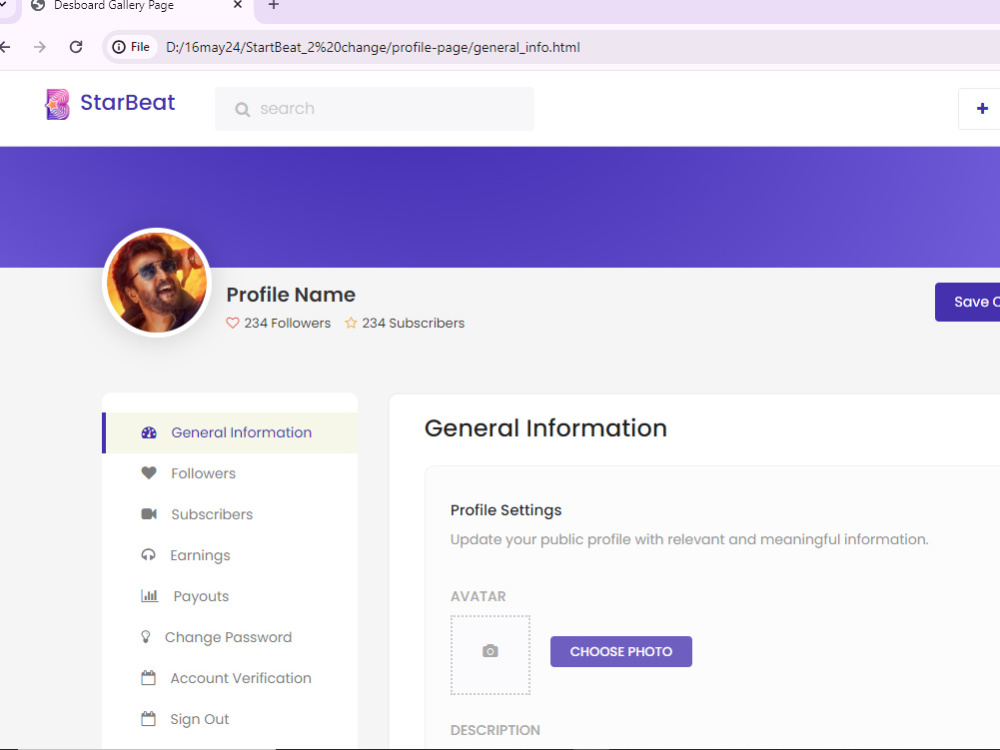Open Account Verification sidebar item
This screenshot has width=1000, height=750.
(x=230, y=677)
